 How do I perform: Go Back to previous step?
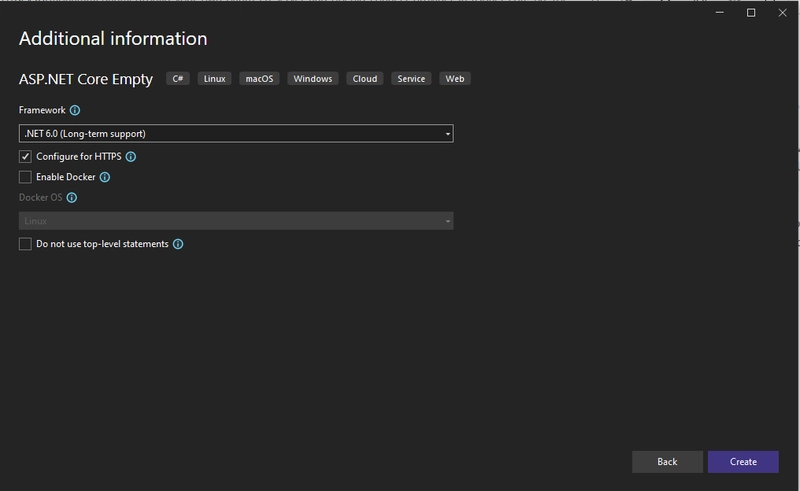click(x=667, y=462)
